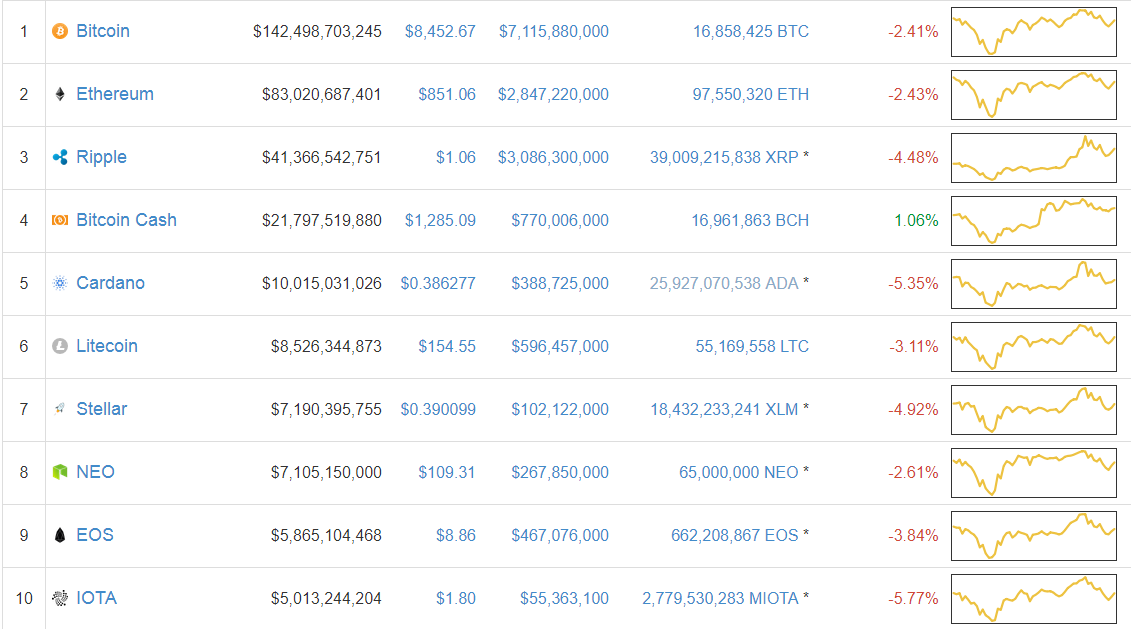1131x629 pixels.
Task: Click IOTA price $1.80
Action: coord(456,599)
